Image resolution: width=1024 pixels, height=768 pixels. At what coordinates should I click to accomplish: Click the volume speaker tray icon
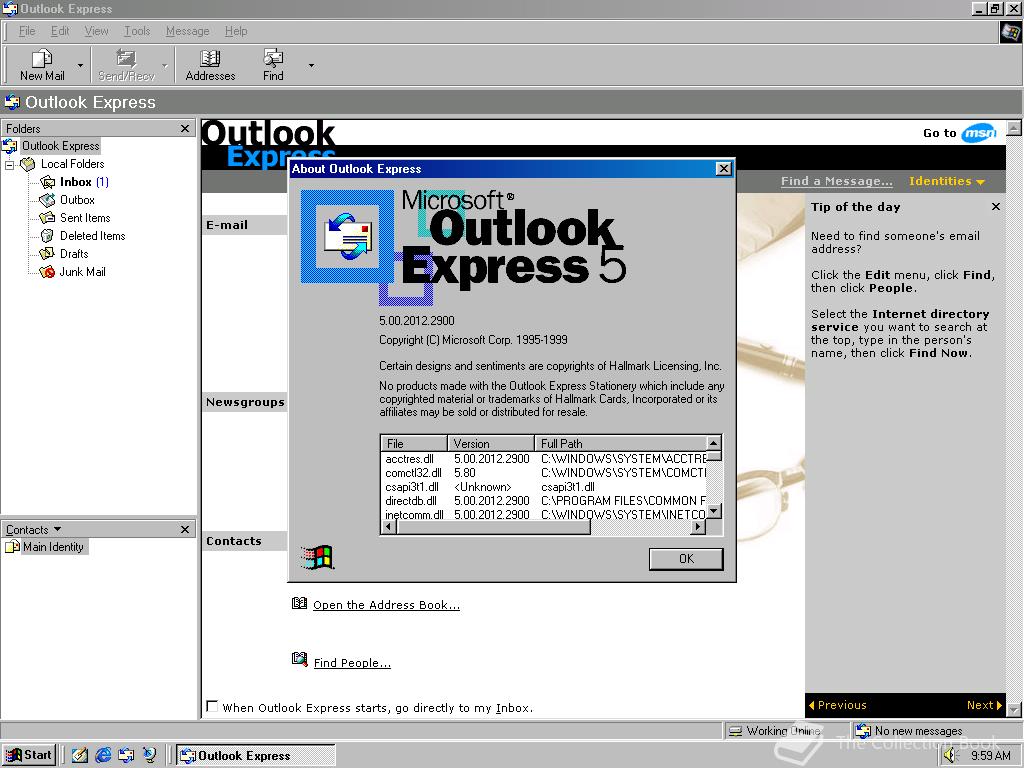tap(950, 756)
